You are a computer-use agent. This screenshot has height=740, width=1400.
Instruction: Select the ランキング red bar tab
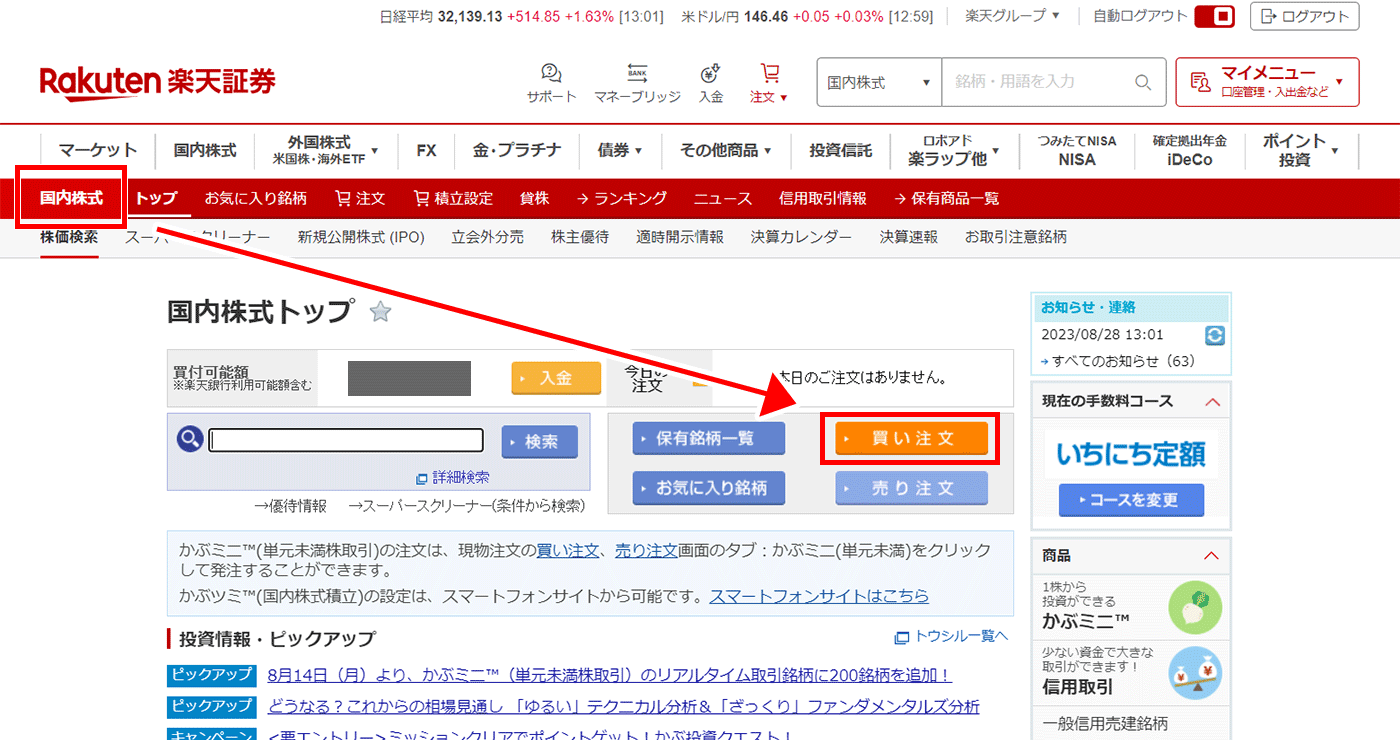point(622,198)
